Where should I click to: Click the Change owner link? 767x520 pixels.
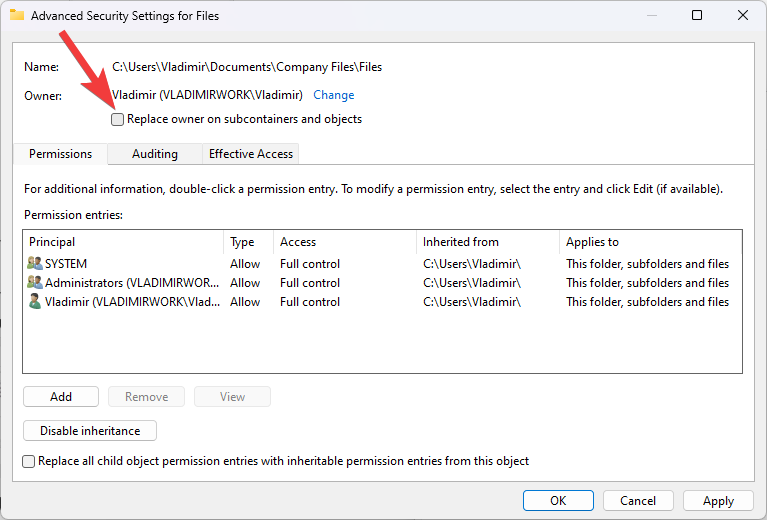point(333,95)
